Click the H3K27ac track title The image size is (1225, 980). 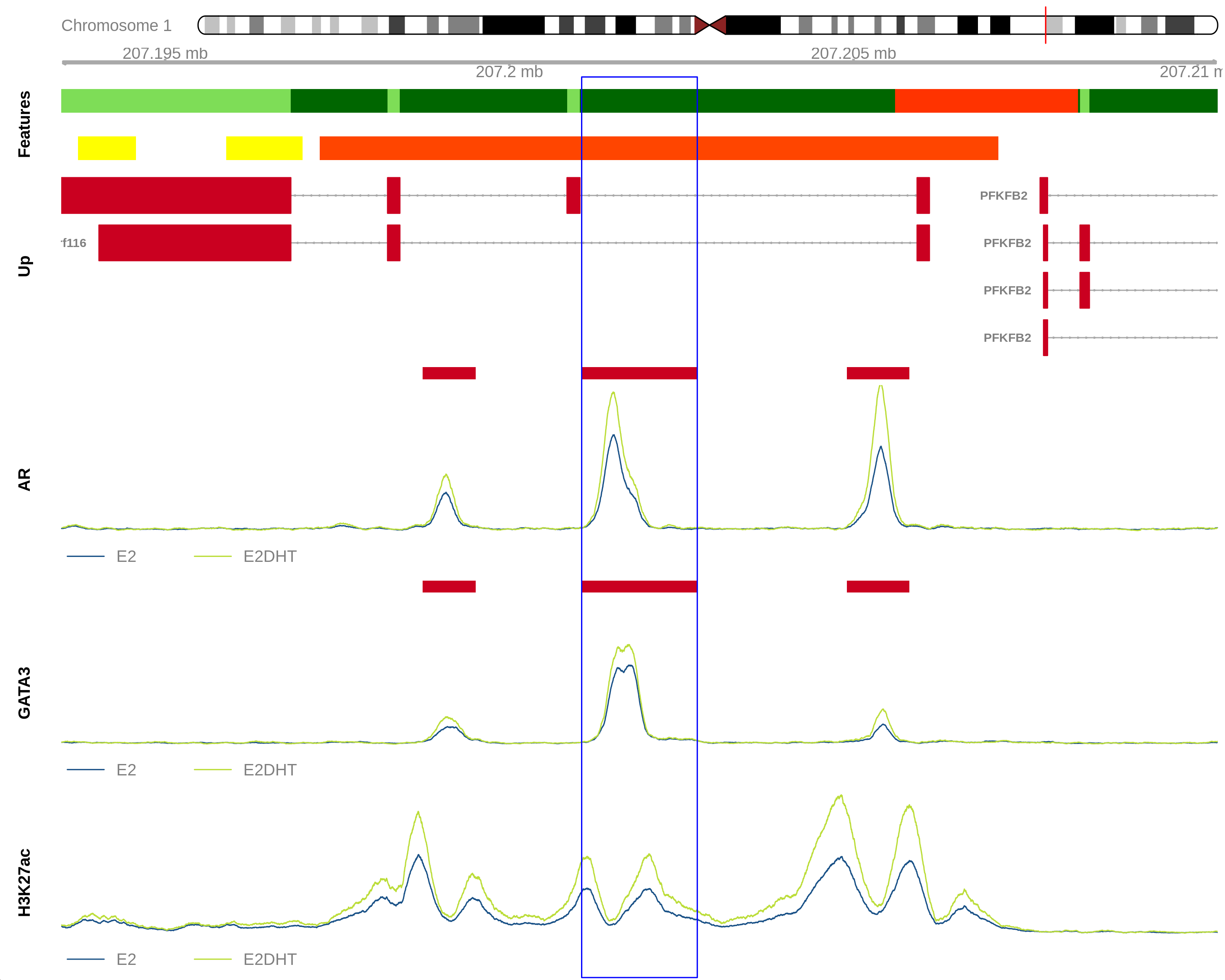pyautogui.click(x=24, y=882)
